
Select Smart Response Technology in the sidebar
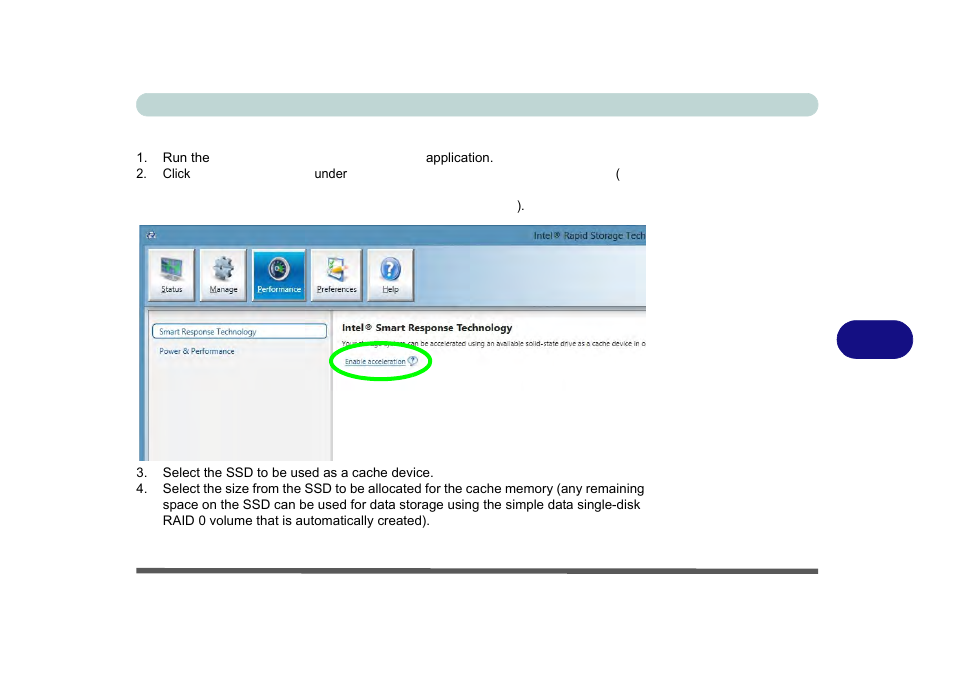click(239, 332)
